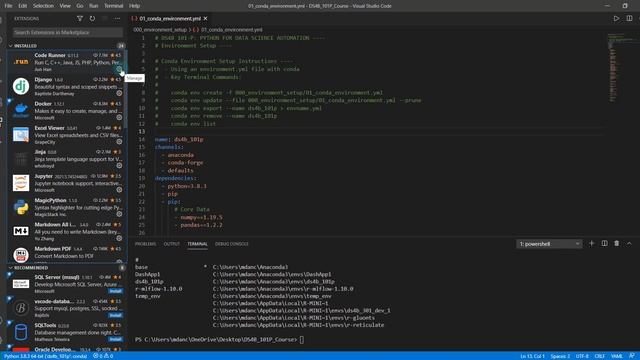Click status bar errors and warnings counter
The height and width of the screenshot is (360, 640).
(103, 356)
